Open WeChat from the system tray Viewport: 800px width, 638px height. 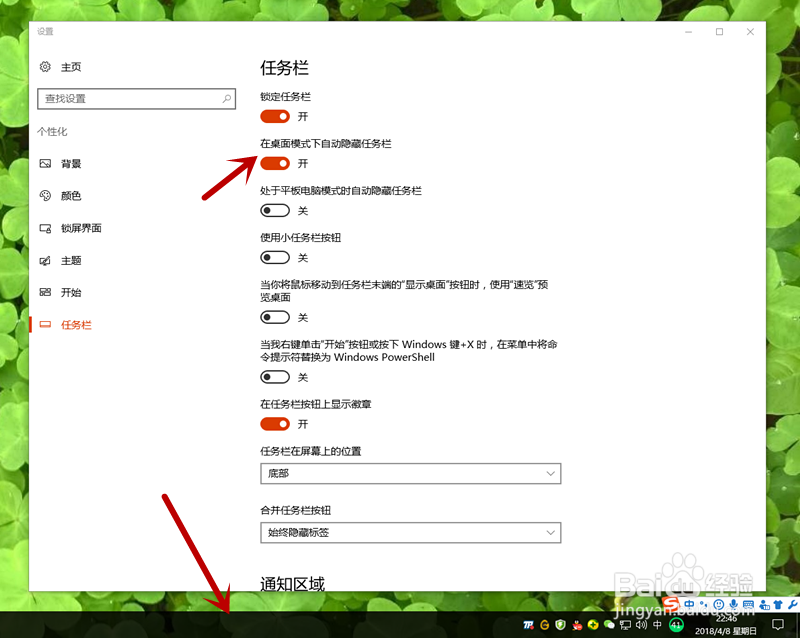coord(610,625)
